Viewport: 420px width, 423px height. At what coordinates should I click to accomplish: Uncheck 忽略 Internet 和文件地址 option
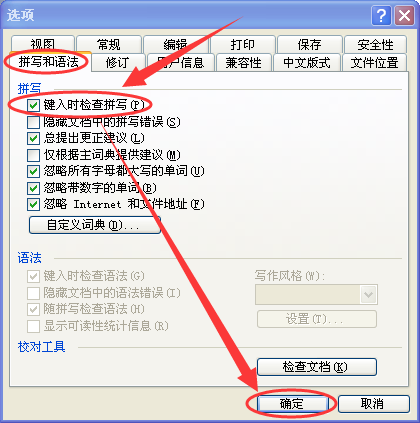pyautogui.click(x=33, y=204)
